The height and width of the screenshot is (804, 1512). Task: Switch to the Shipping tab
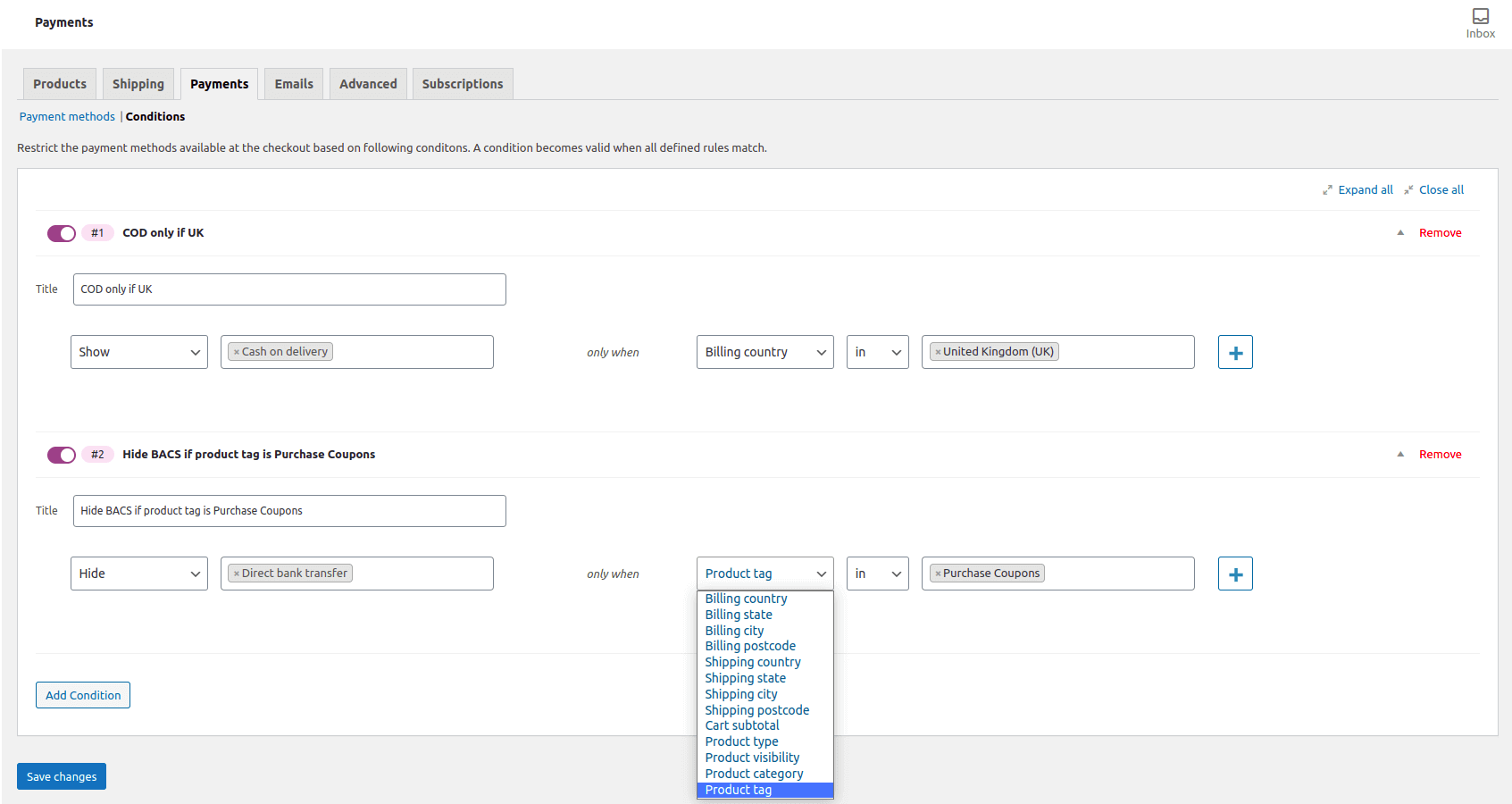coord(138,83)
